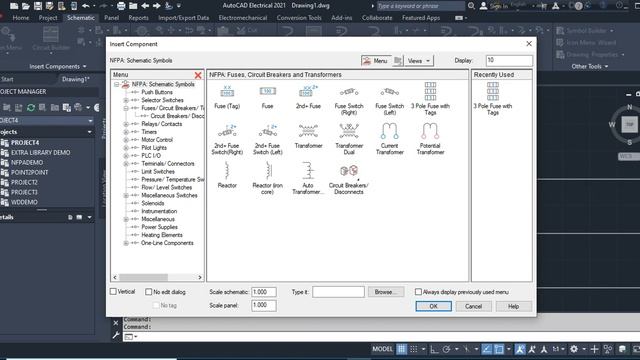This screenshot has height=360, width=640.
Task: Refresh the project list in Project Manager
Action: click(x=31, y=108)
